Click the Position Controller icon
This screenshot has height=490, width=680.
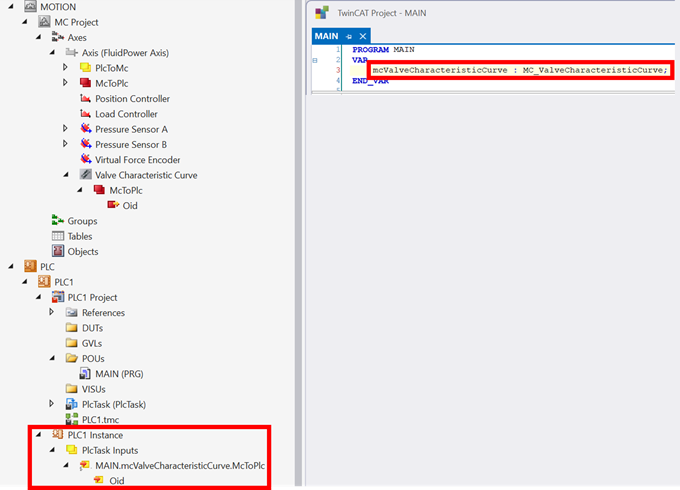click(x=85, y=98)
